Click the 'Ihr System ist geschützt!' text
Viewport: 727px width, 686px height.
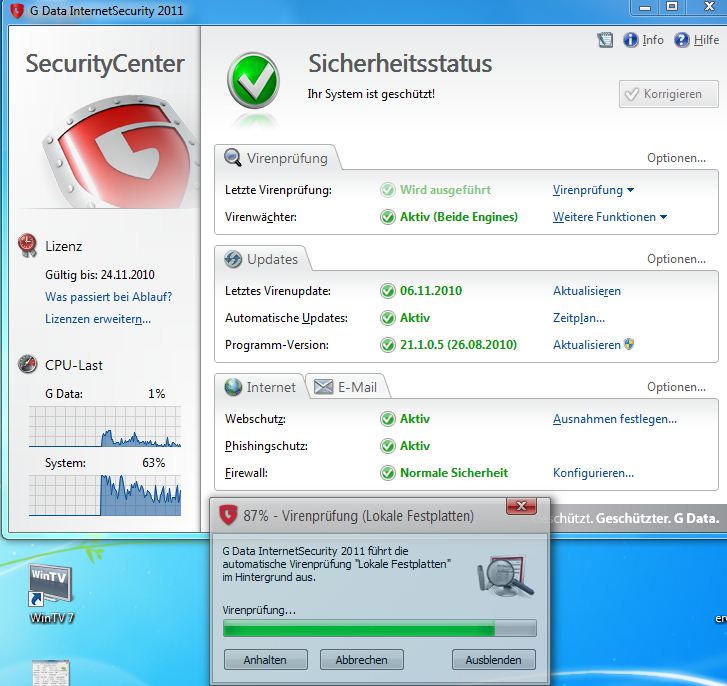pyautogui.click(x=371, y=94)
